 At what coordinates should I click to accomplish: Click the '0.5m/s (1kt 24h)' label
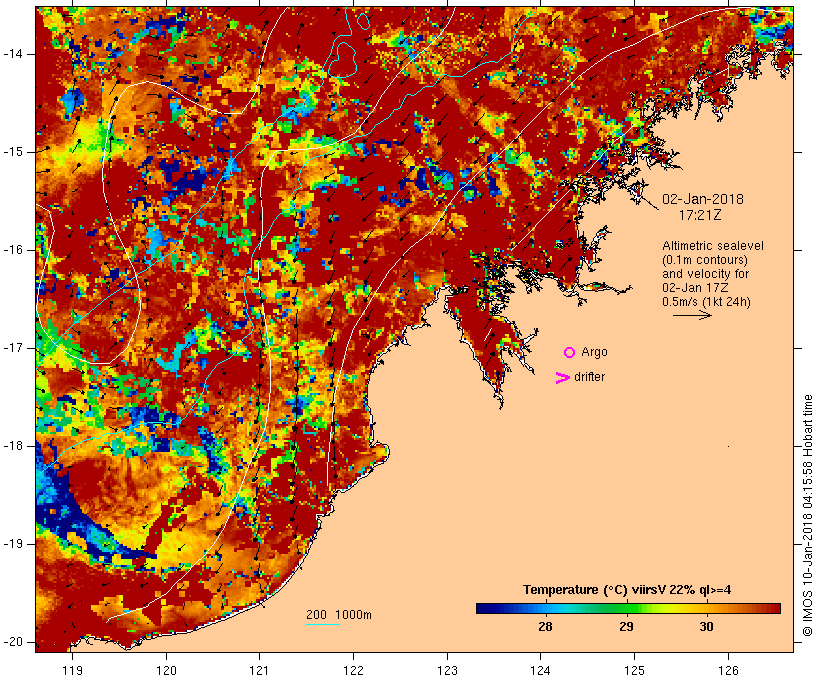point(706,302)
